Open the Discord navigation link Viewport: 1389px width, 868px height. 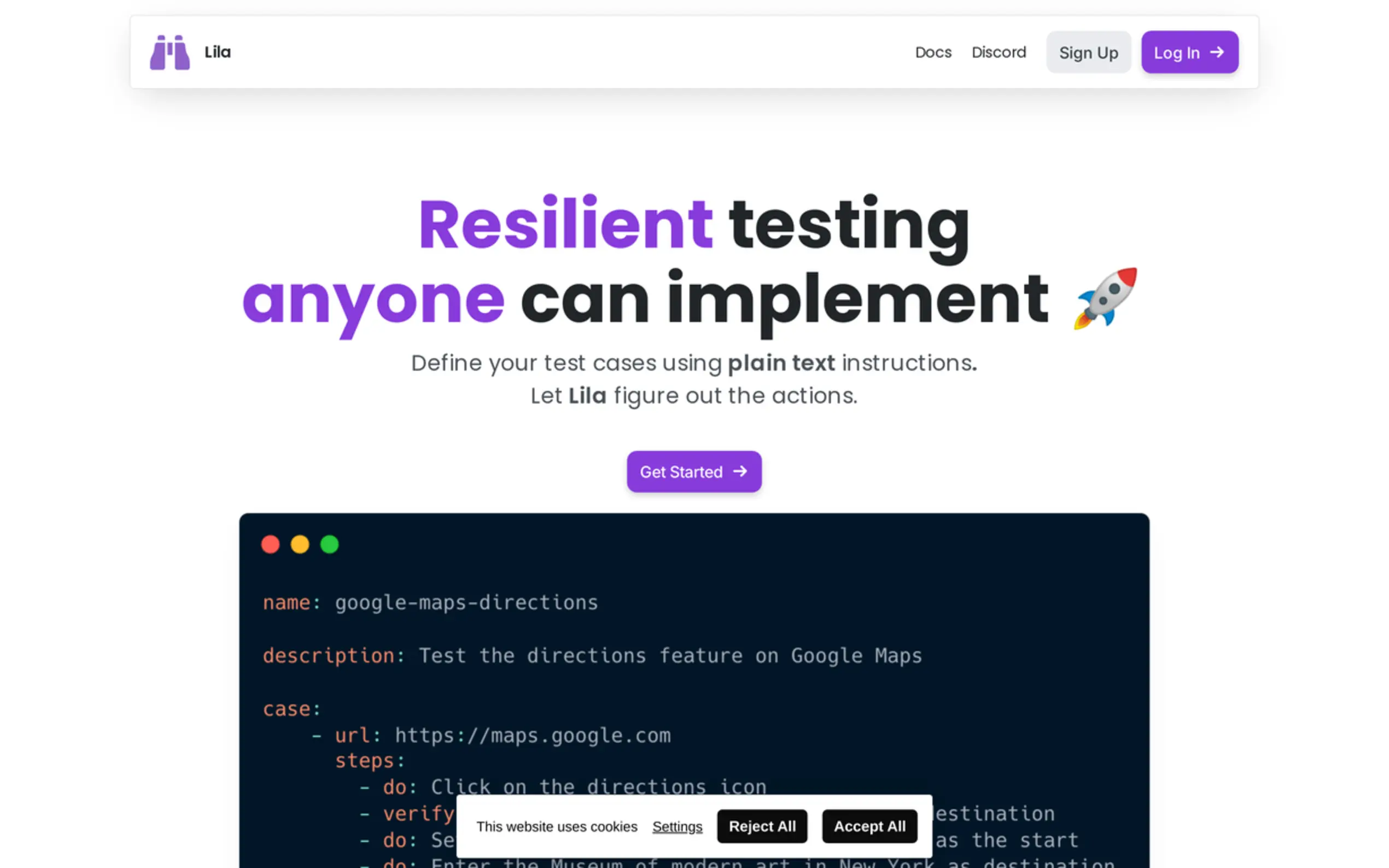[998, 52]
